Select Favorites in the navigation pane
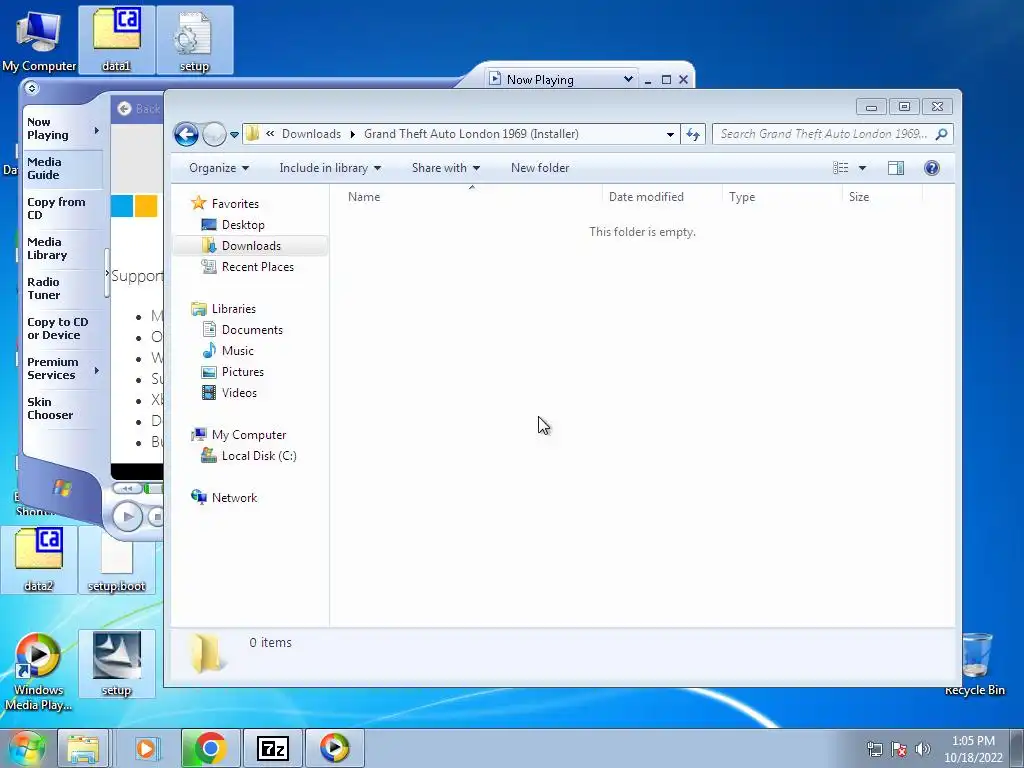This screenshot has height=768, width=1024. click(225, 203)
